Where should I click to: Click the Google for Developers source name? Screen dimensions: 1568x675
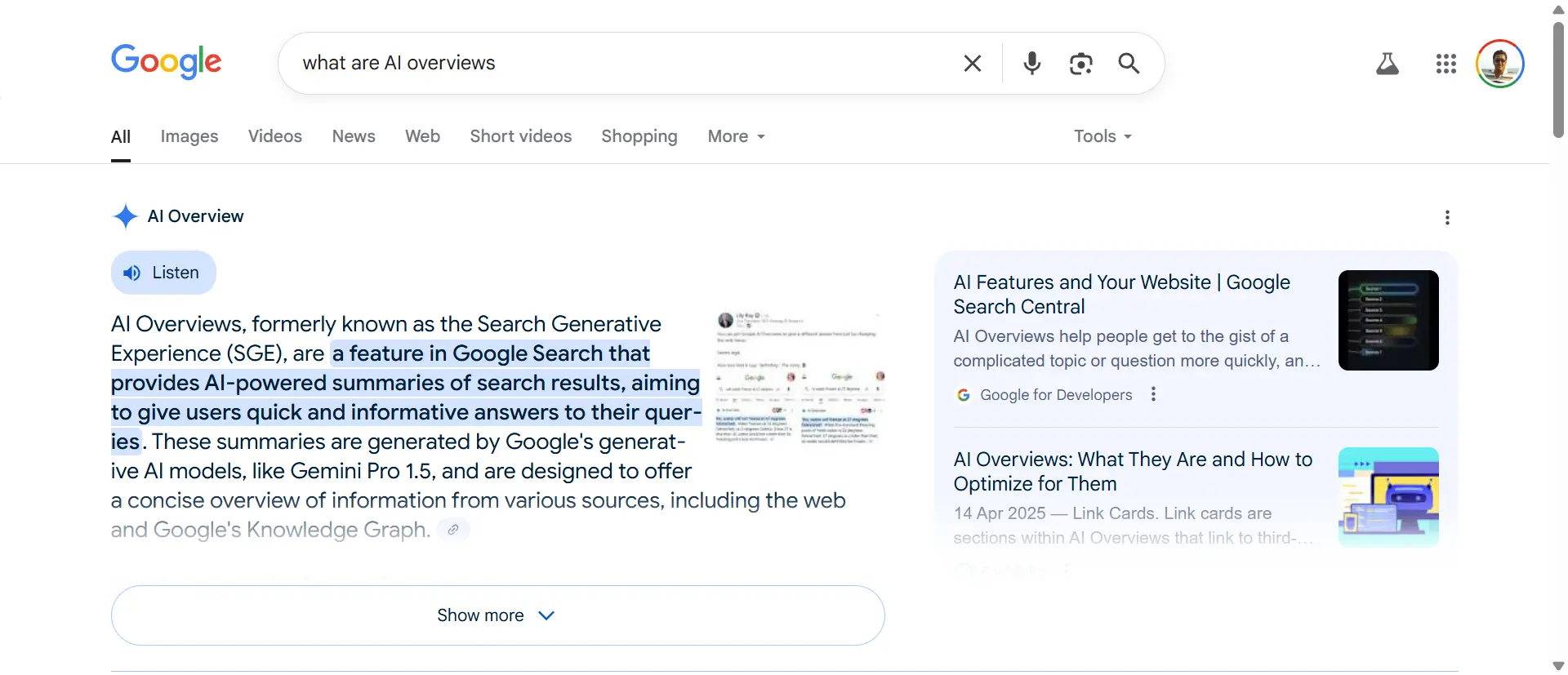1056,395
